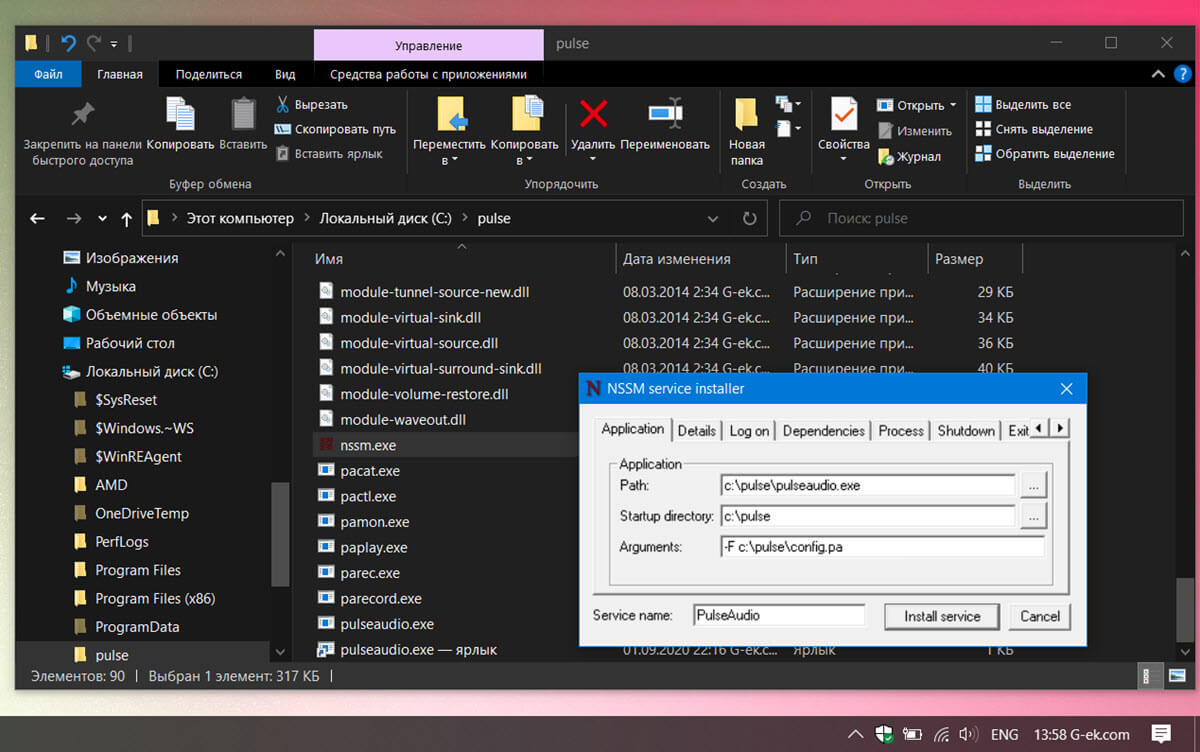
Task: Click the Pin to Quick Access icon
Action: click(x=83, y=114)
